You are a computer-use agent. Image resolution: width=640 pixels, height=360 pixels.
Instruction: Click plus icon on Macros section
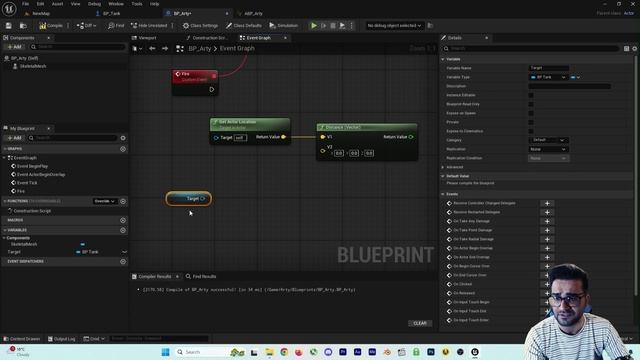(123, 220)
